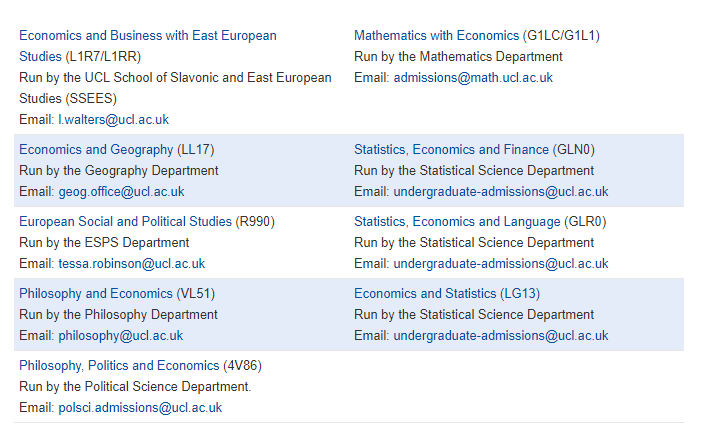Select the '(LL17)' course code text
This screenshot has height=436, width=701.
point(196,150)
